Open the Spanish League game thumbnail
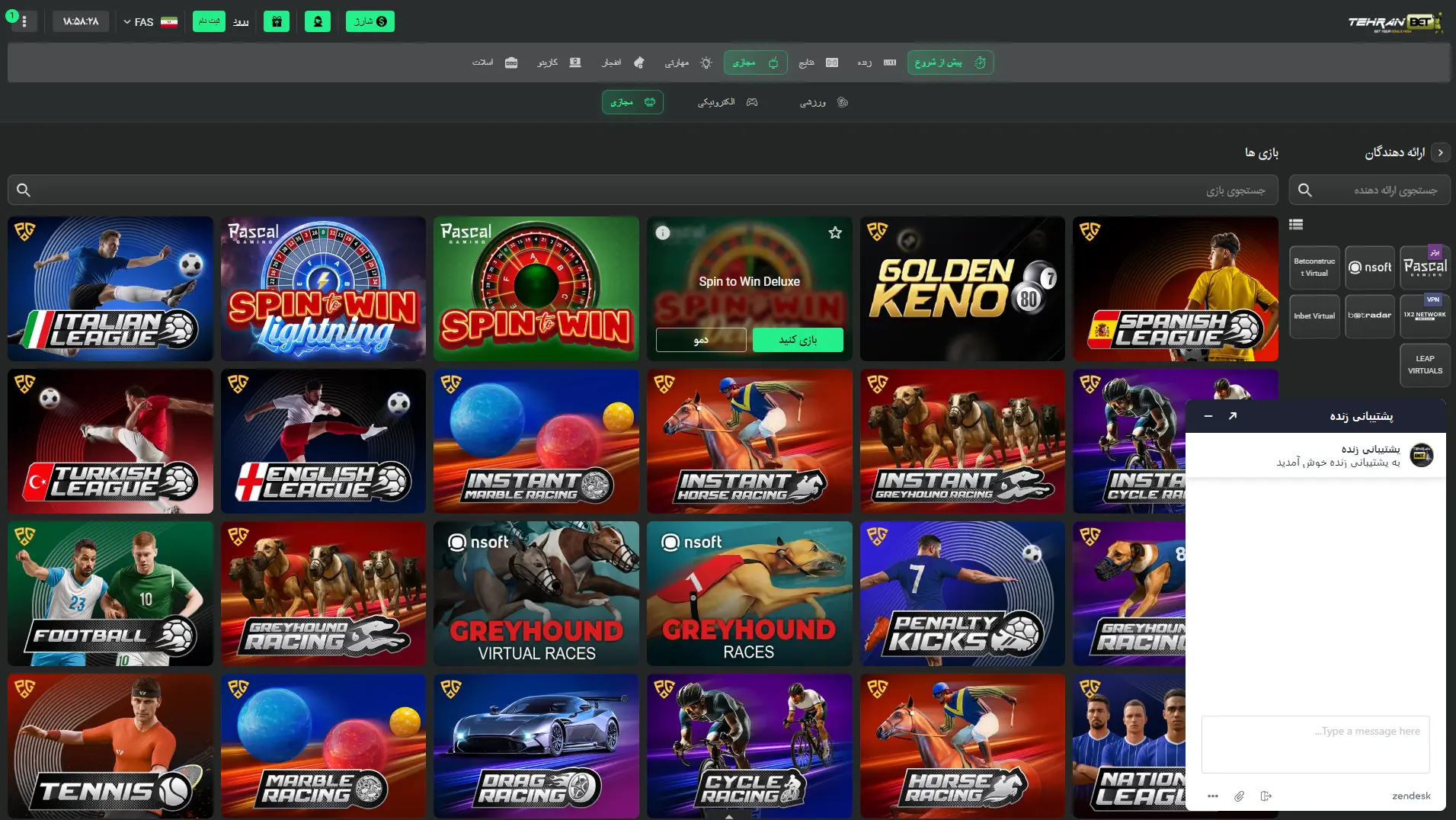This screenshot has width=1456, height=820. coord(1176,289)
